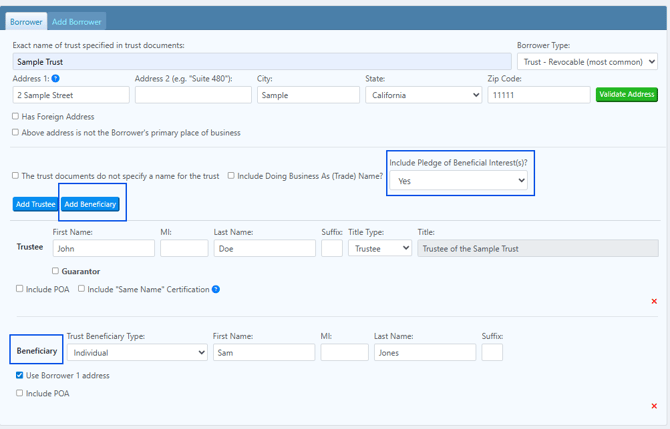Viewport: 670px width, 429px height.
Task: Click the Same Name Certification help icon
Action: click(x=216, y=289)
